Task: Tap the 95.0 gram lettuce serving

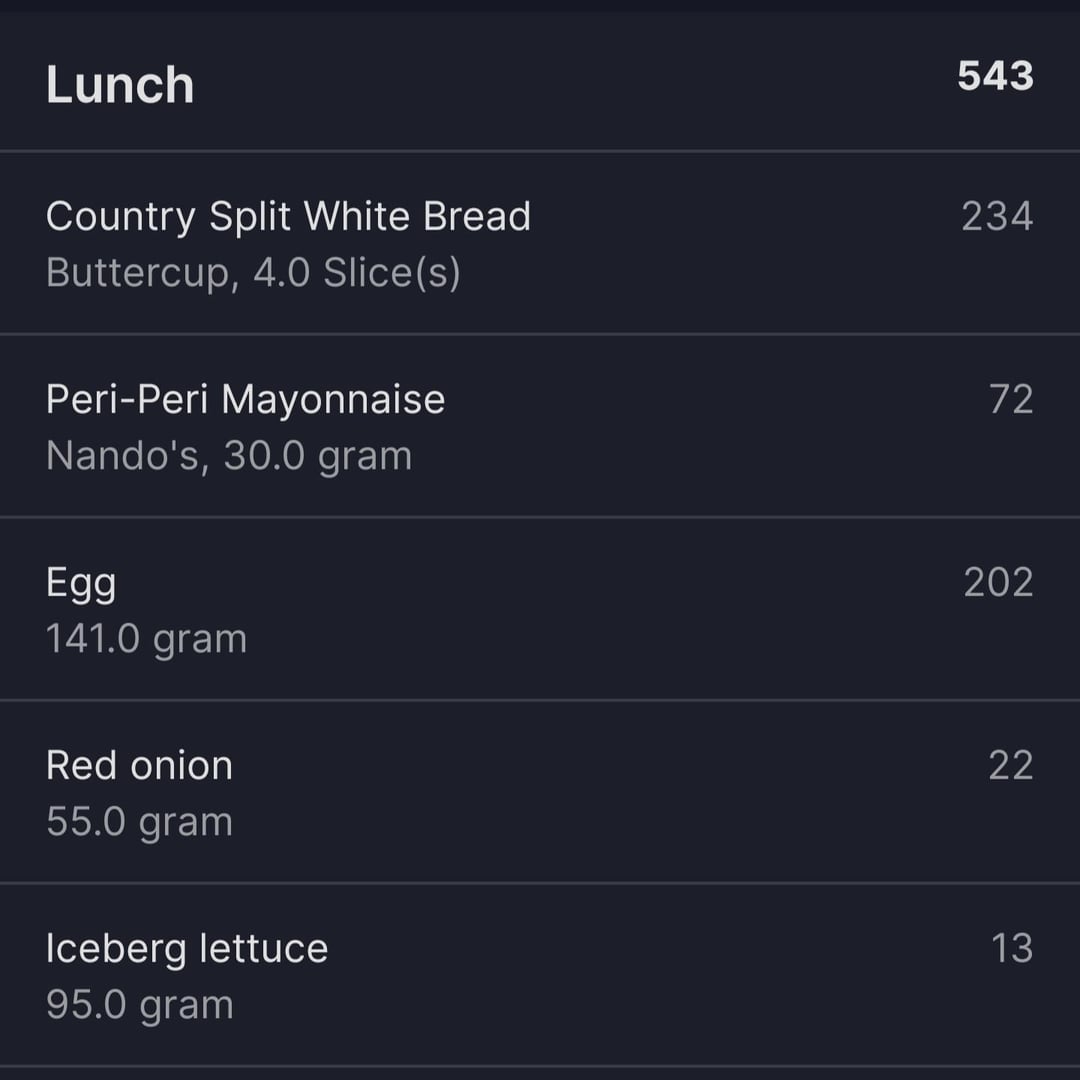Action: click(x=140, y=1006)
